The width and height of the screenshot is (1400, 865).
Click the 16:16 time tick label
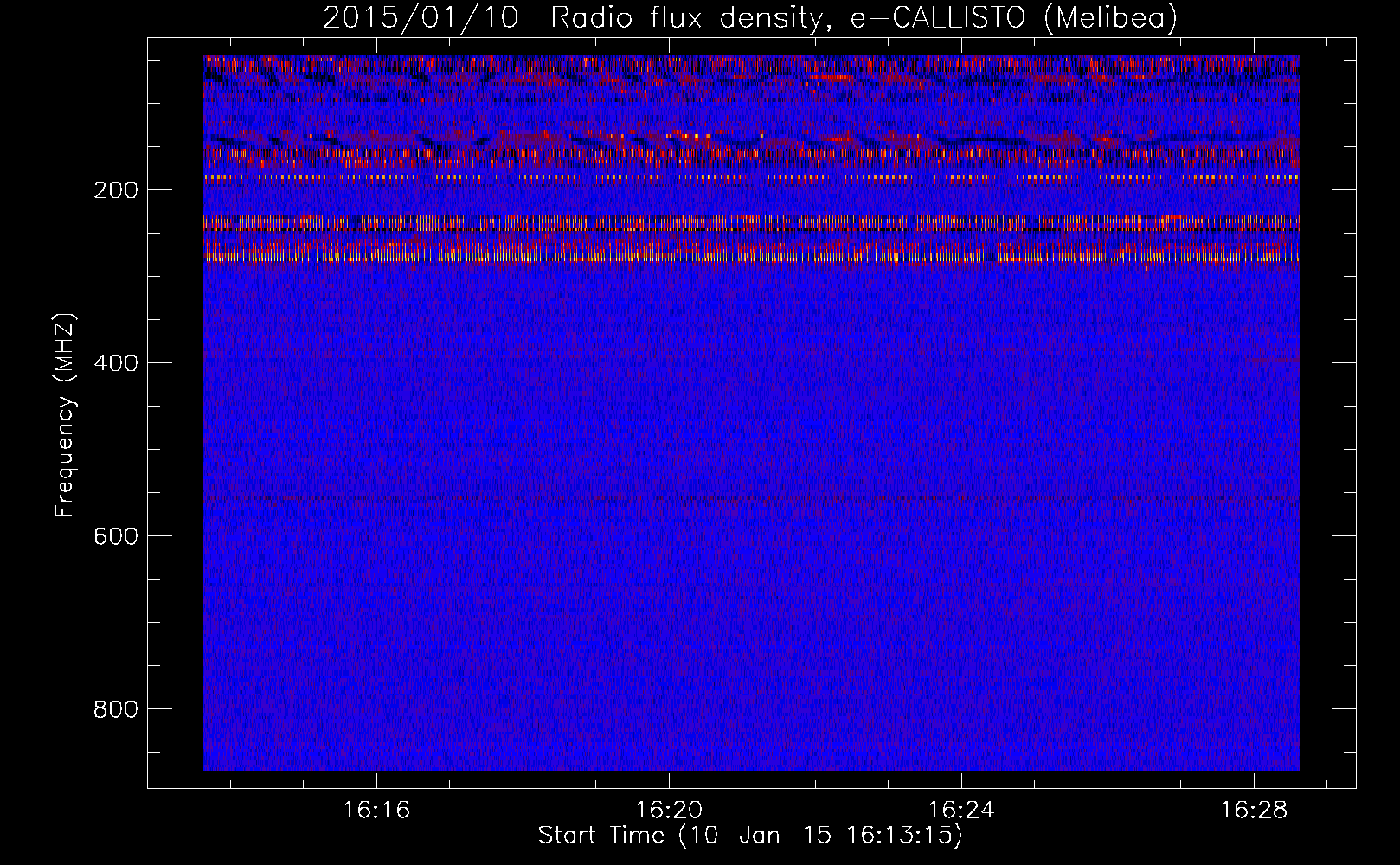[376, 811]
